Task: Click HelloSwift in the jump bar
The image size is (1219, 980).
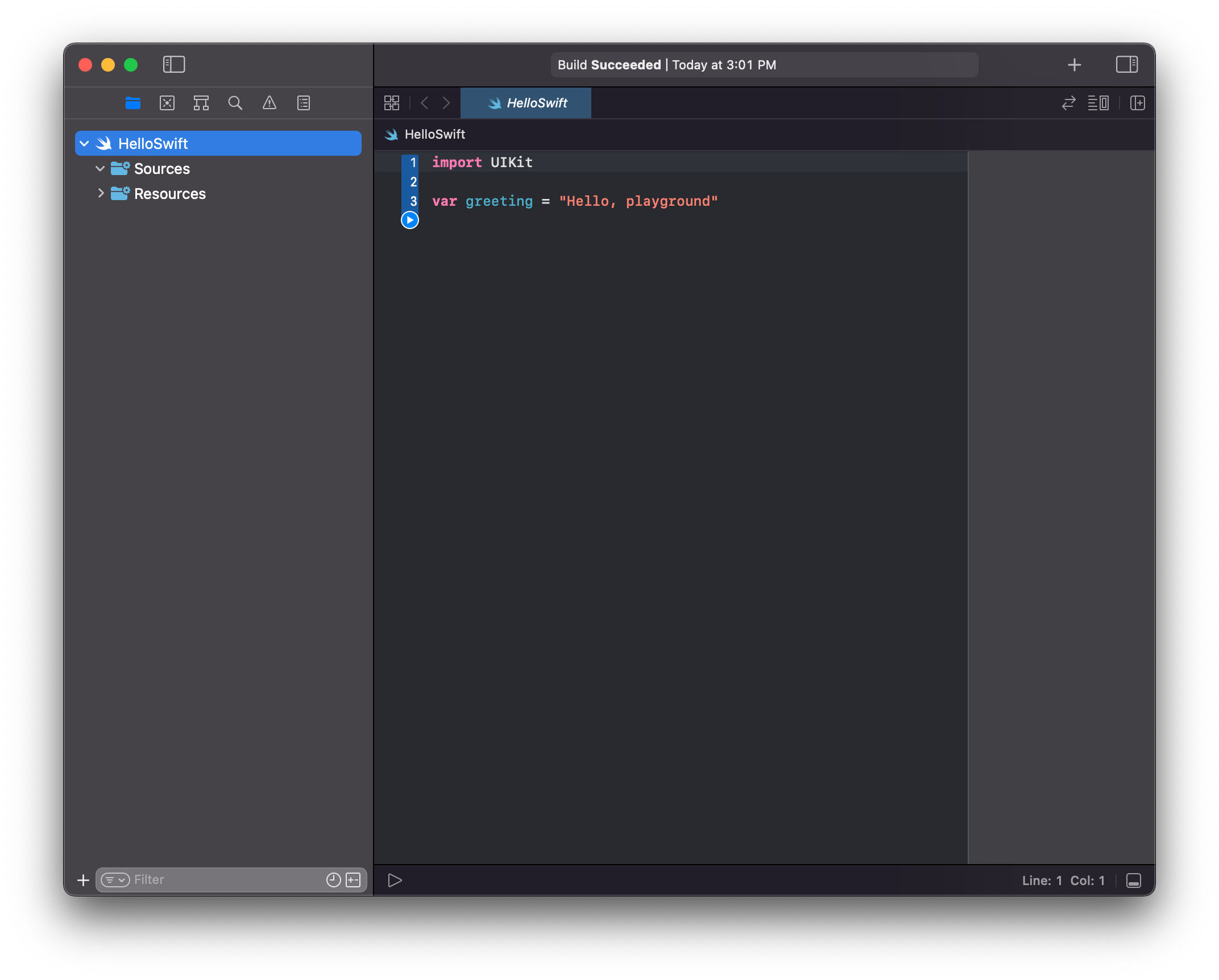Action: point(434,135)
